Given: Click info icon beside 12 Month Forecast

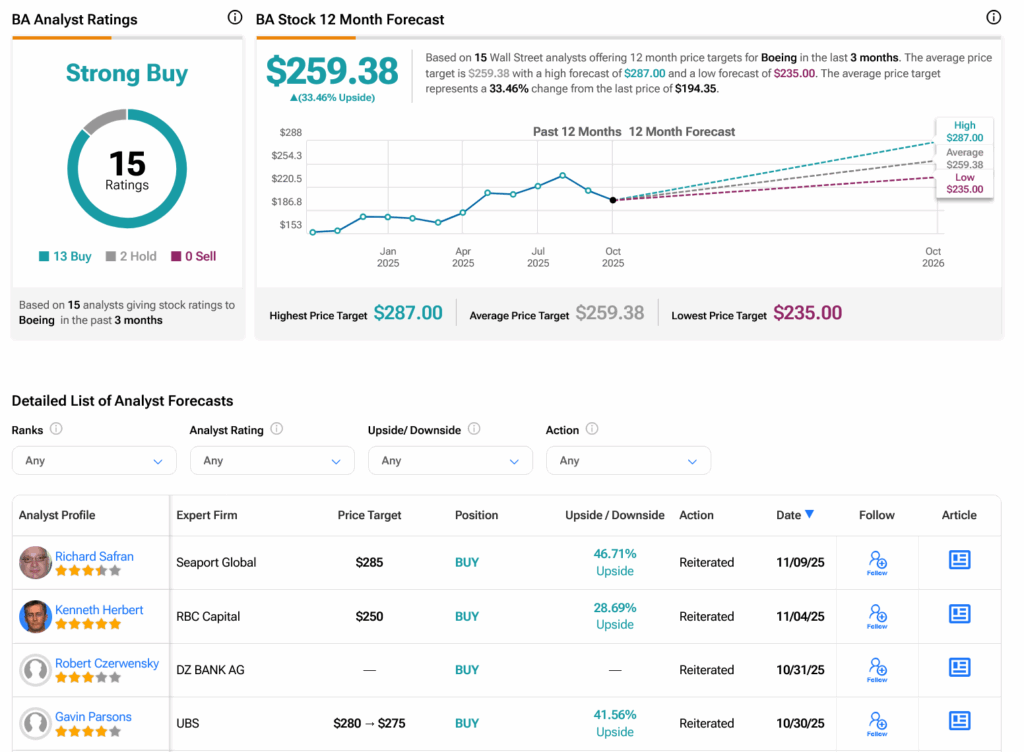Looking at the screenshot, I should point(993,18).
